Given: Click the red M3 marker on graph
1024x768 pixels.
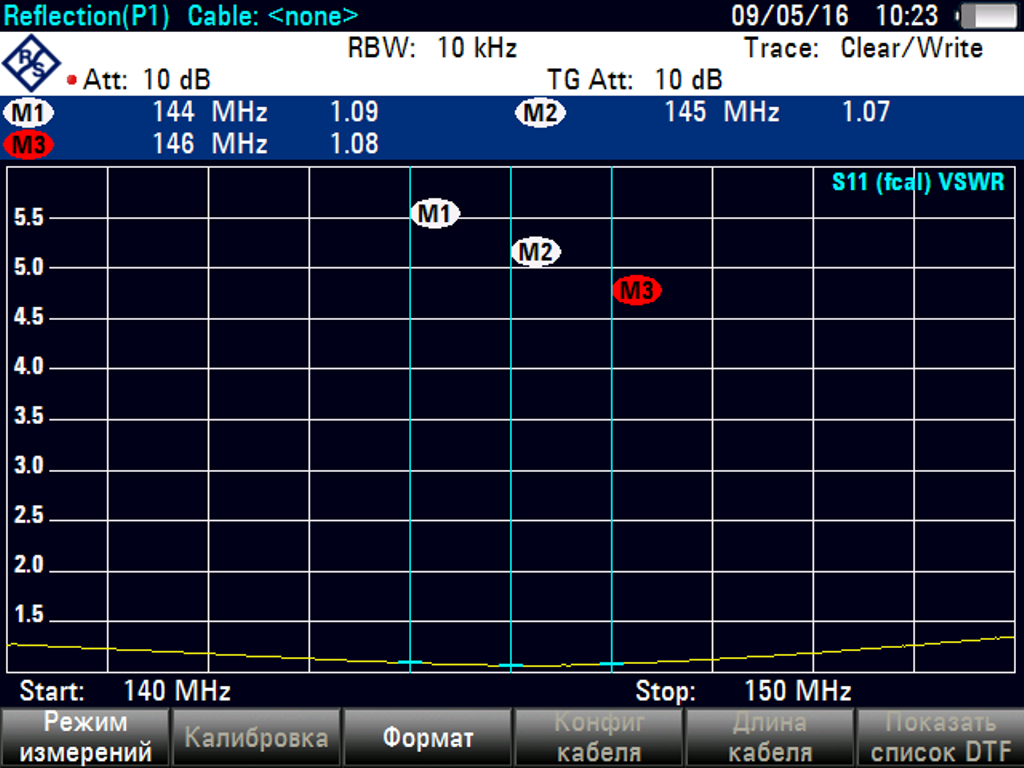Looking at the screenshot, I should (637, 291).
